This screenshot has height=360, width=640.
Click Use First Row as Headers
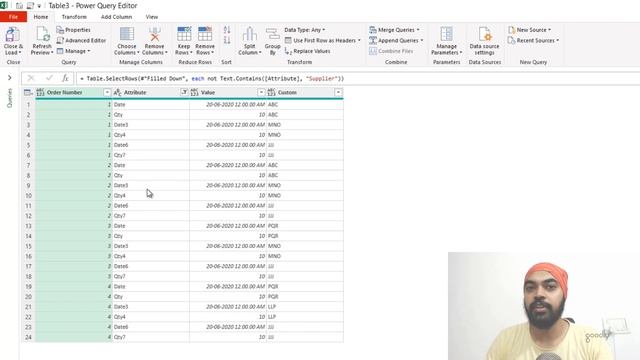pyautogui.click(x=322, y=40)
